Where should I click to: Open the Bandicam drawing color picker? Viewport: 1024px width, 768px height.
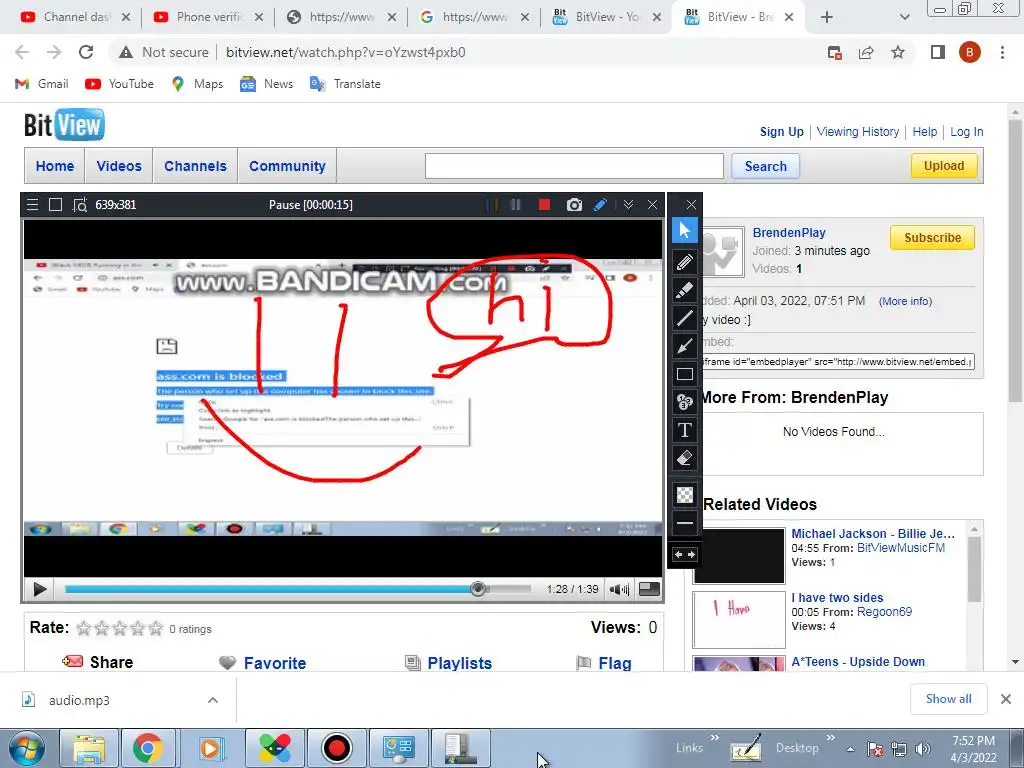684,494
